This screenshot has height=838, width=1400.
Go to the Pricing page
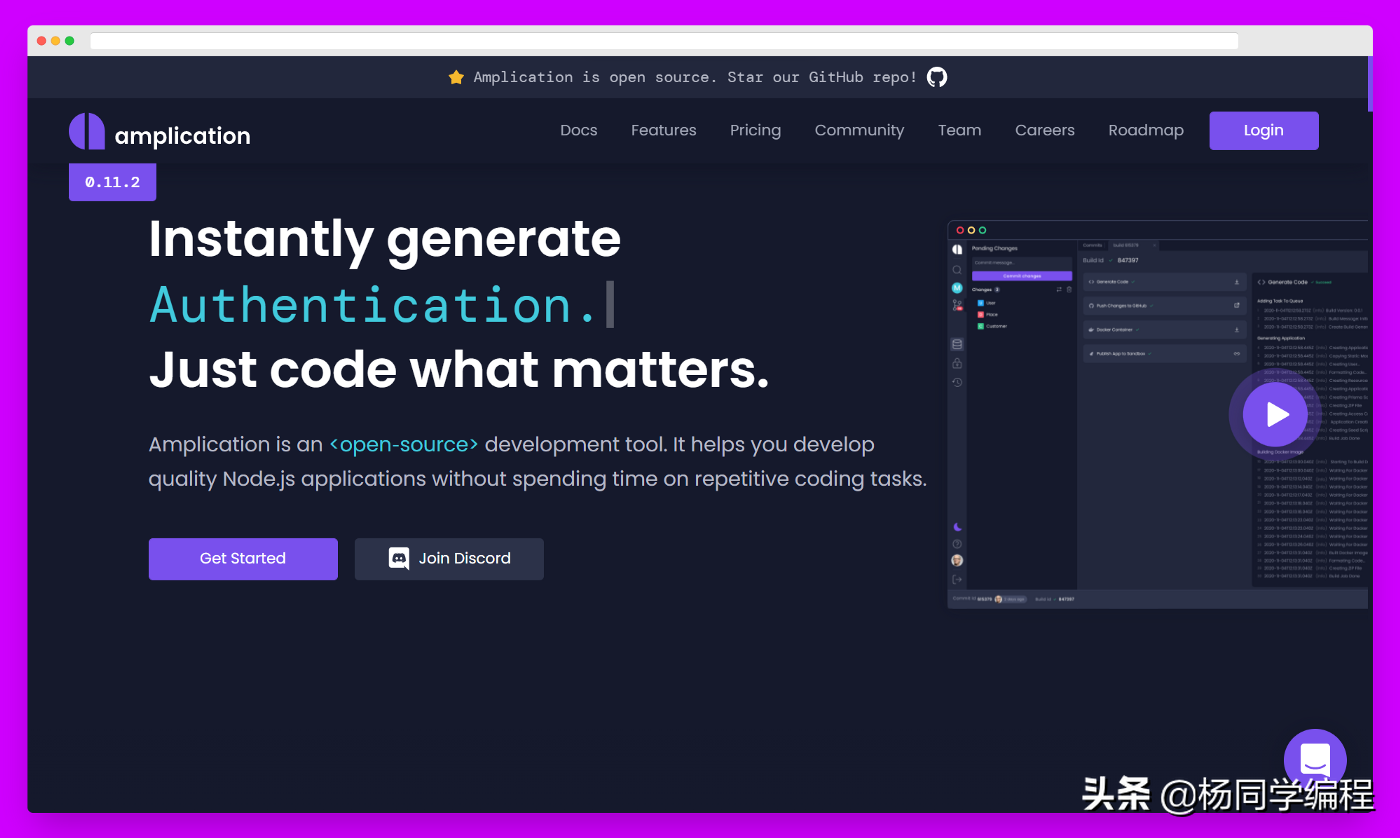click(x=756, y=131)
